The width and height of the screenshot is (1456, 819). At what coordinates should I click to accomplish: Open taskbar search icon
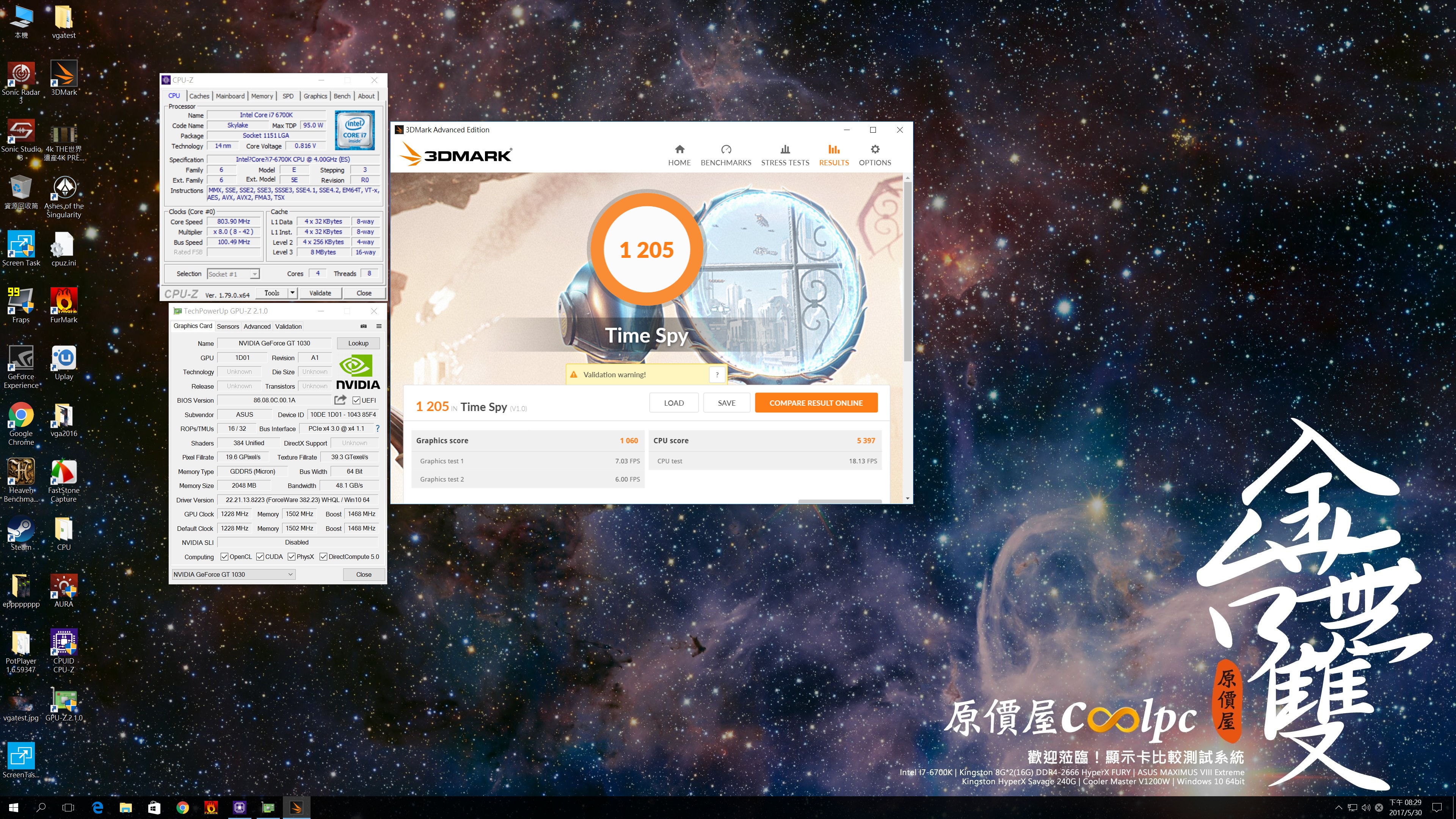click(x=41, y=808)
